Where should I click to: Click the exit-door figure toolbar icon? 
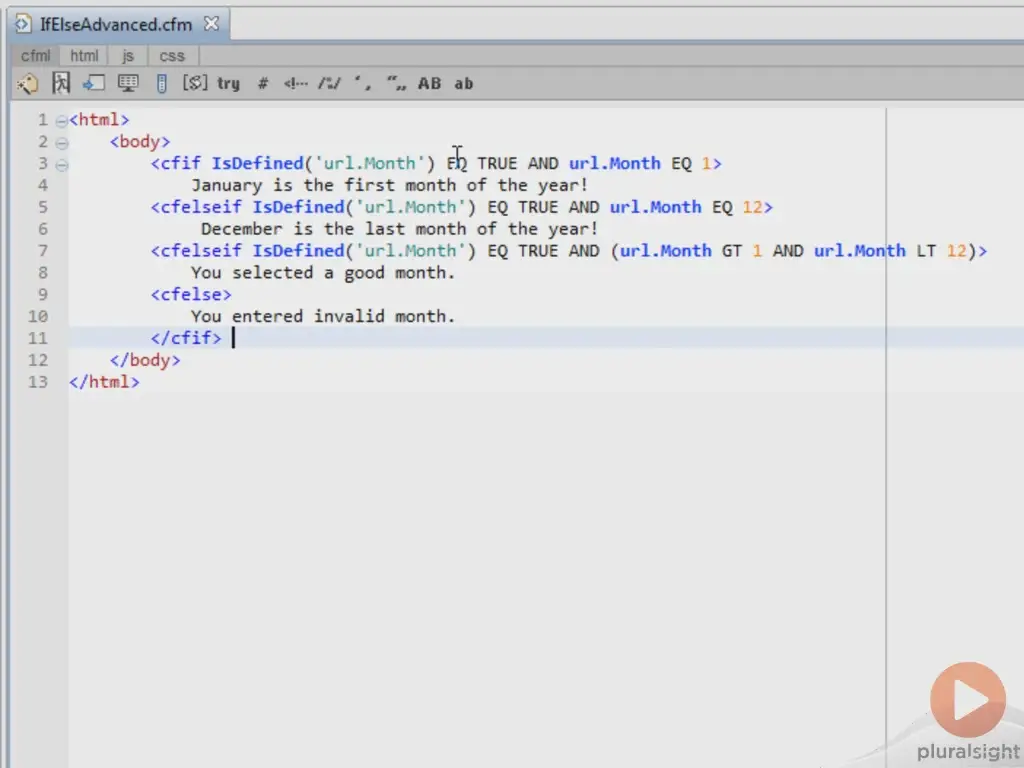click(61, 83)
